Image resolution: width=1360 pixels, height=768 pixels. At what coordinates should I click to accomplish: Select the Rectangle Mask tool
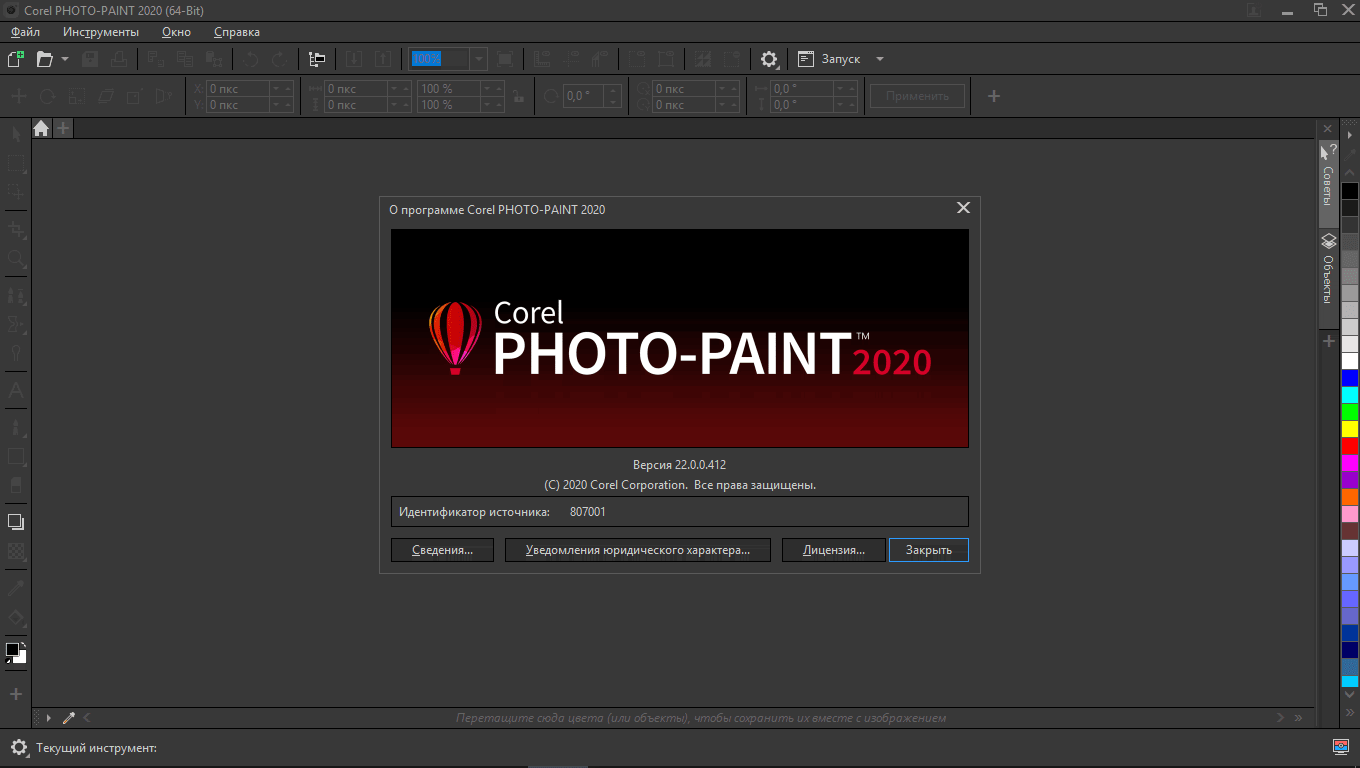pos(16,162)
